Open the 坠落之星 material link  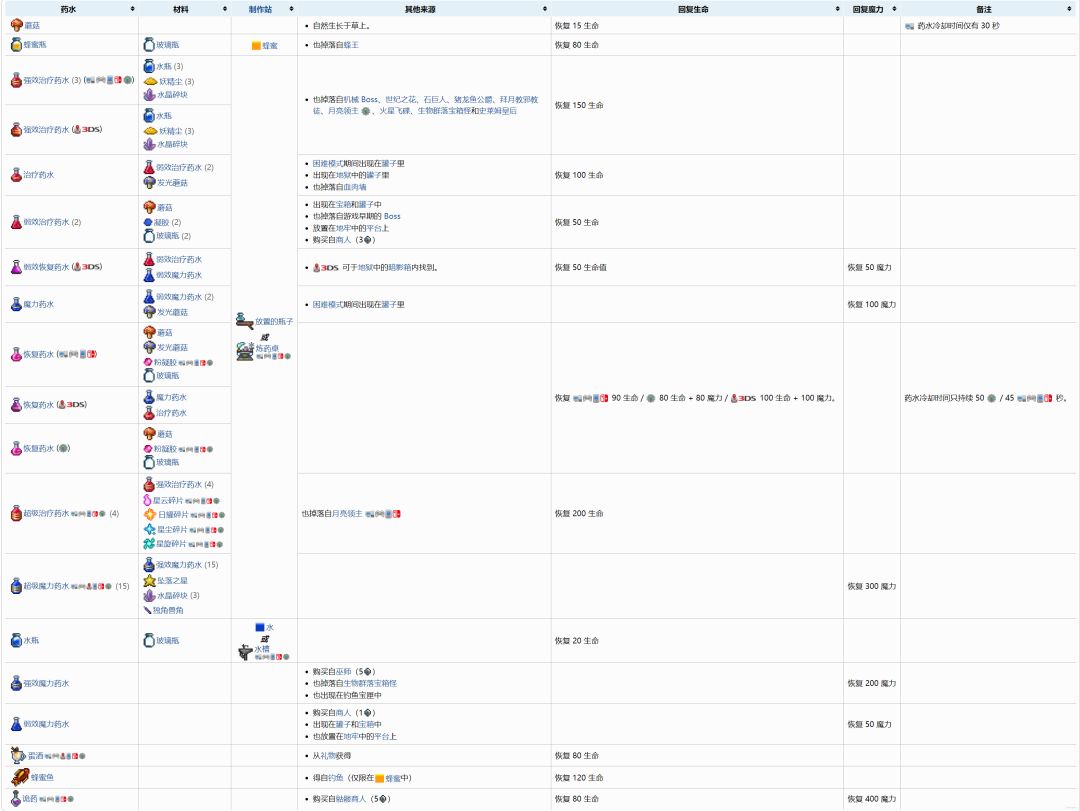pos(172,580)
